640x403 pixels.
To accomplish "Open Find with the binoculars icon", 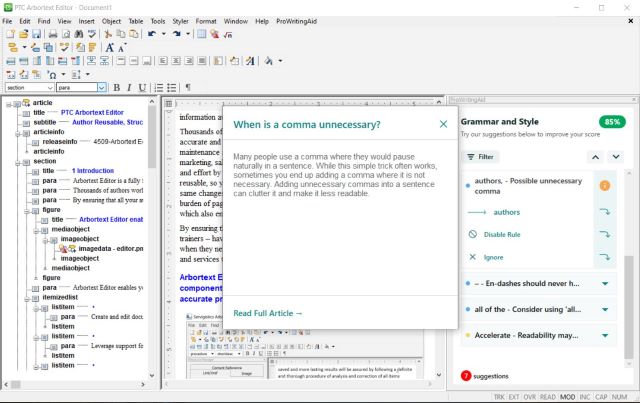I will click(79, 34).
